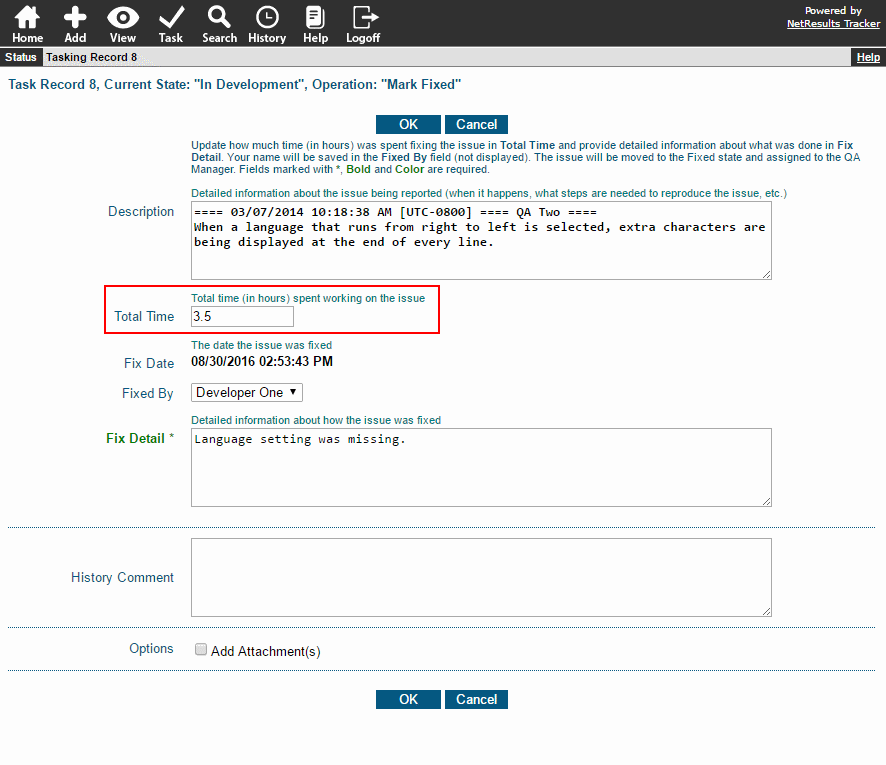Click into the Description text area
886x765 pixels.
pos(481,241)
